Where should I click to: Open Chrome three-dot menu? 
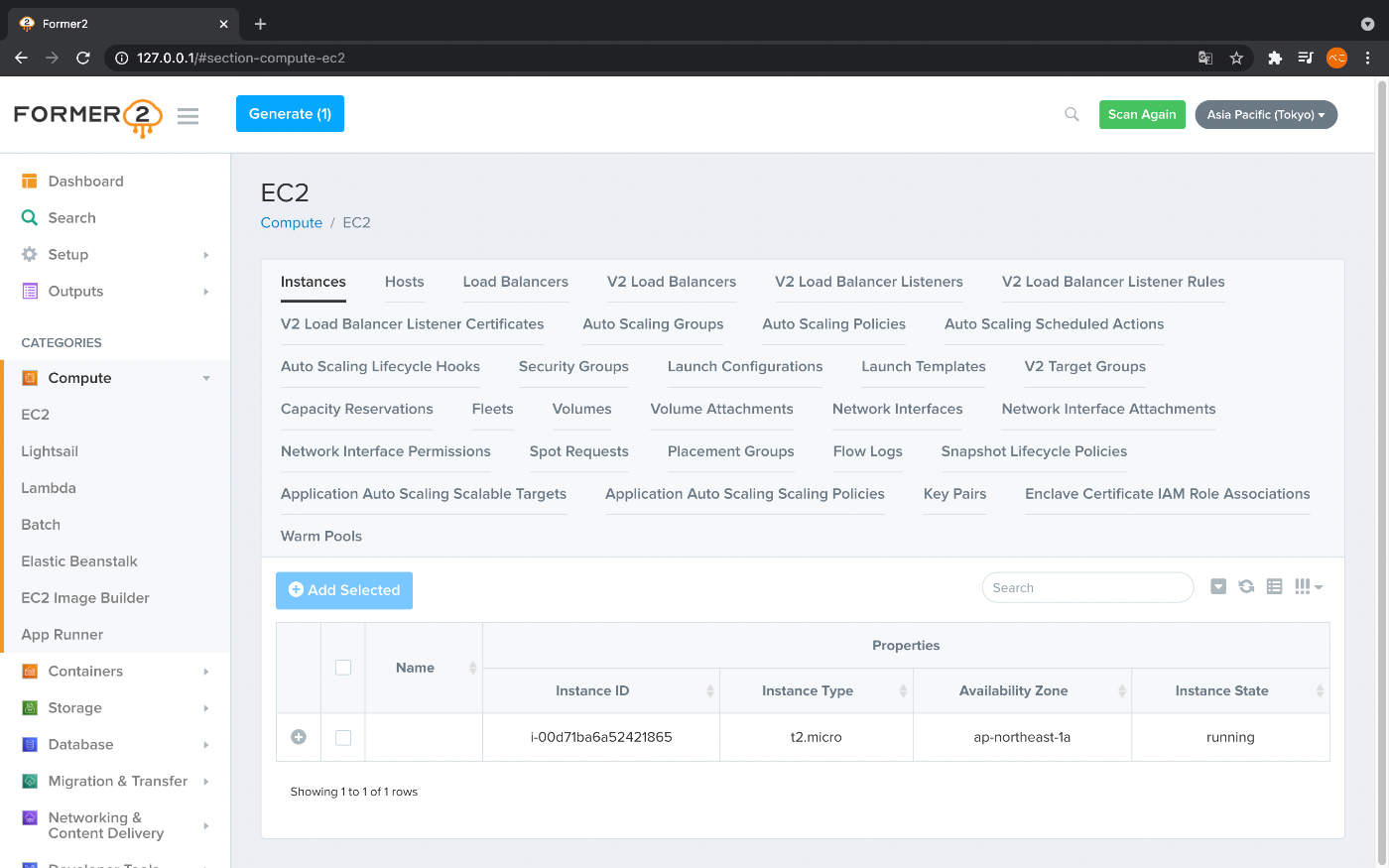coord(1367,58)
